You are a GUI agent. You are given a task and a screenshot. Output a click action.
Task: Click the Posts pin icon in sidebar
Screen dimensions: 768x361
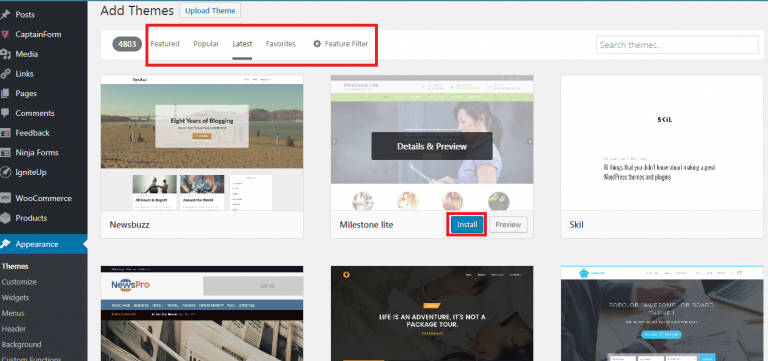coord(5,15)
